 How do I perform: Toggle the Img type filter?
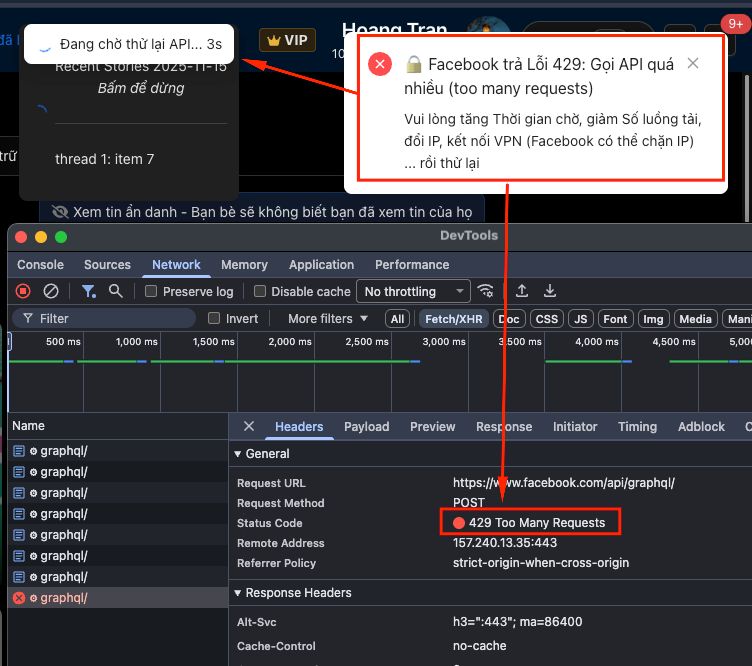pyautogui.click(x=653, y=319)
